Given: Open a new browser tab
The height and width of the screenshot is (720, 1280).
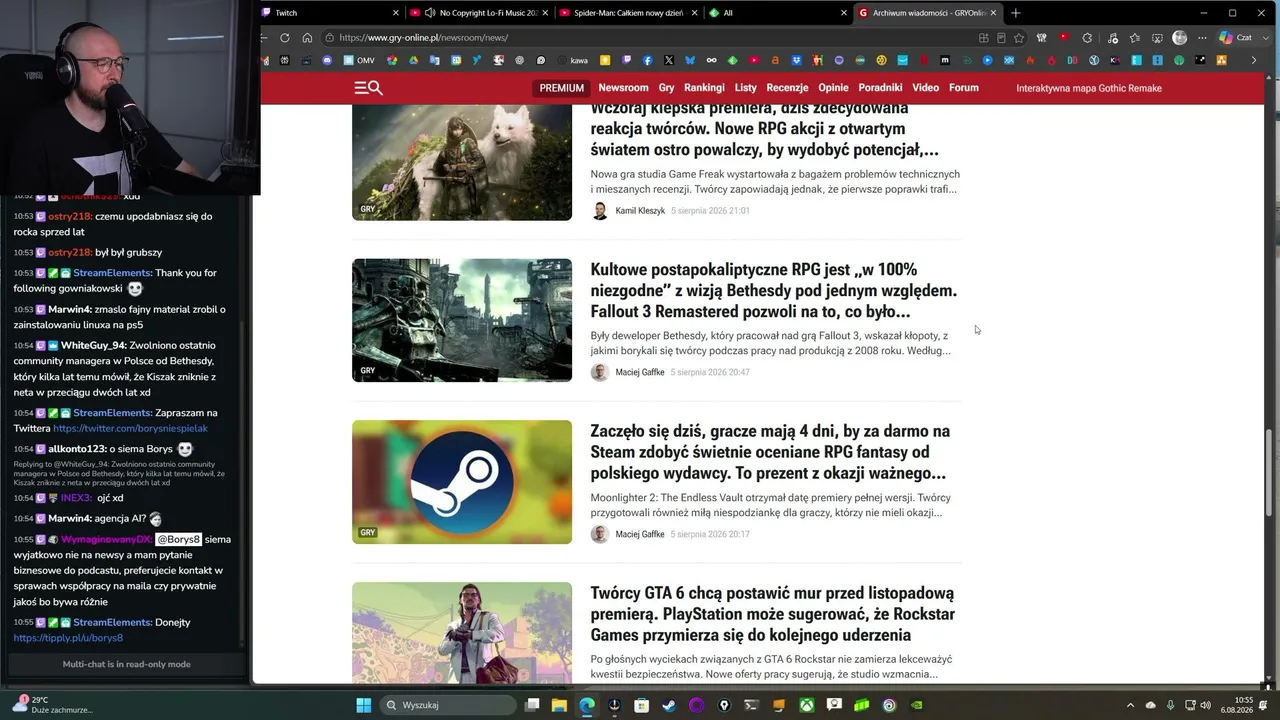Looking at the screenshot, I should pyautogui.click(x=1016, y=13).
